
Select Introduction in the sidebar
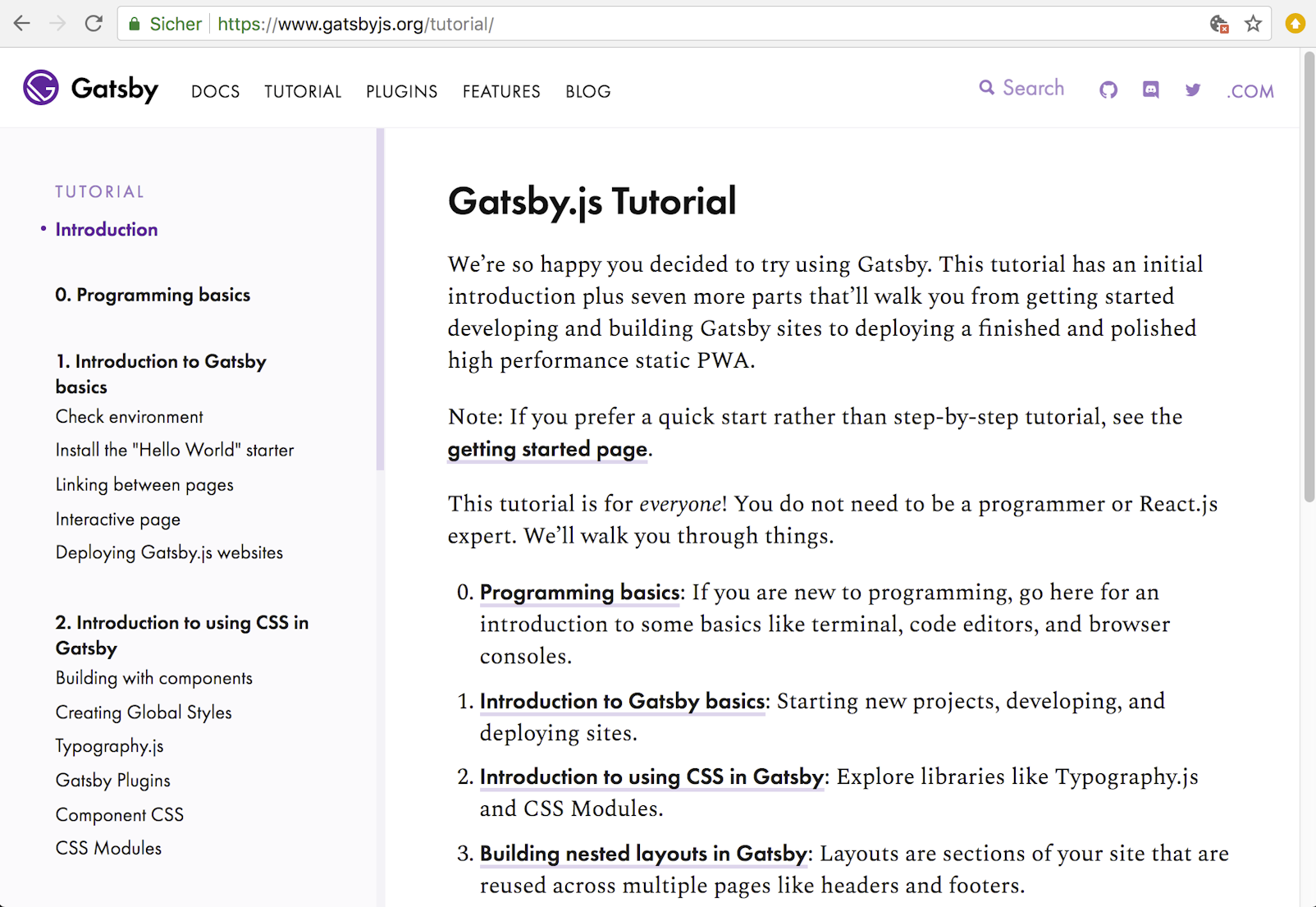pyautogui.click(x=106, y=229)
